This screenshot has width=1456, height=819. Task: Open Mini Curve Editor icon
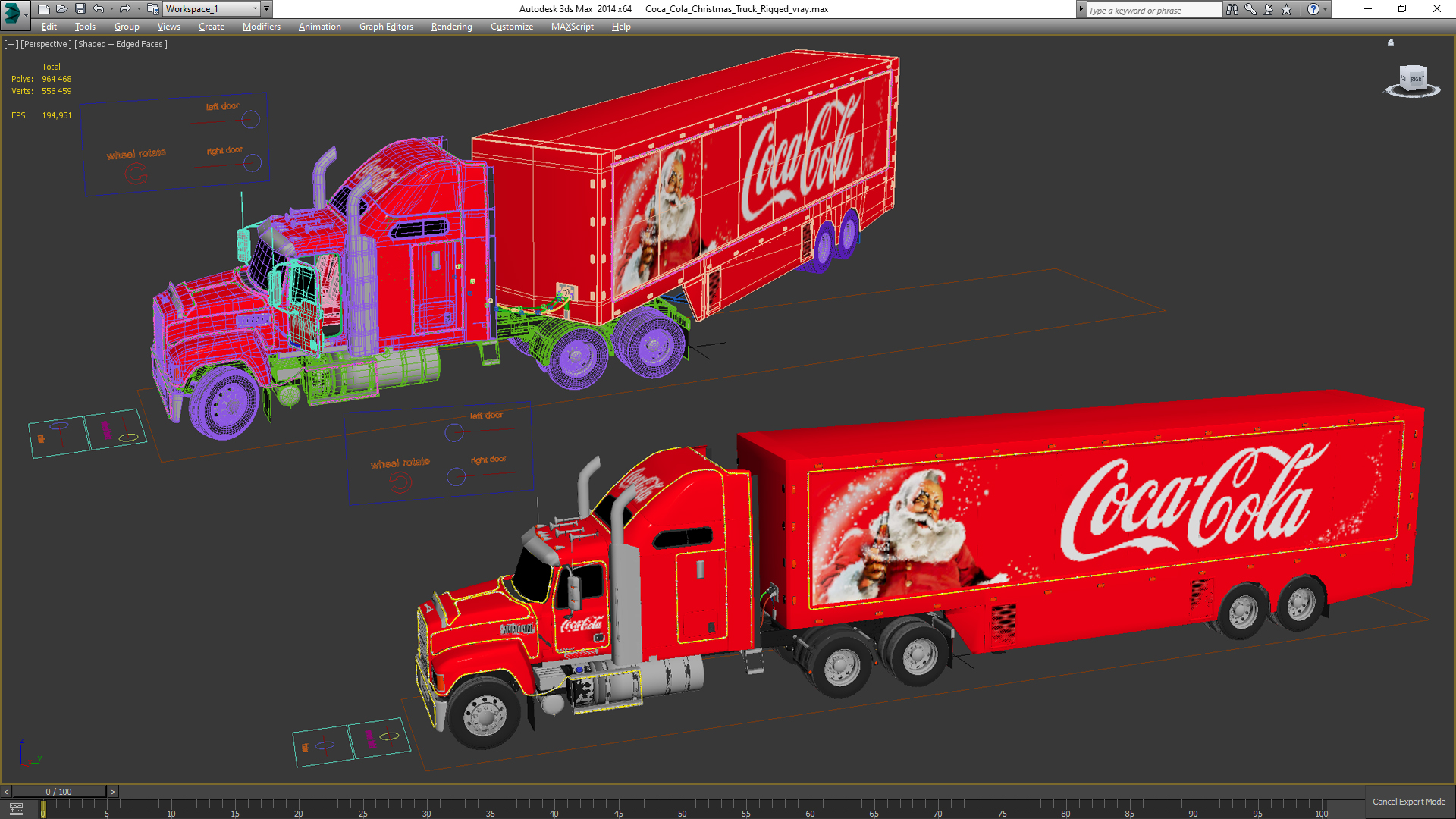(x=16, y=809)
